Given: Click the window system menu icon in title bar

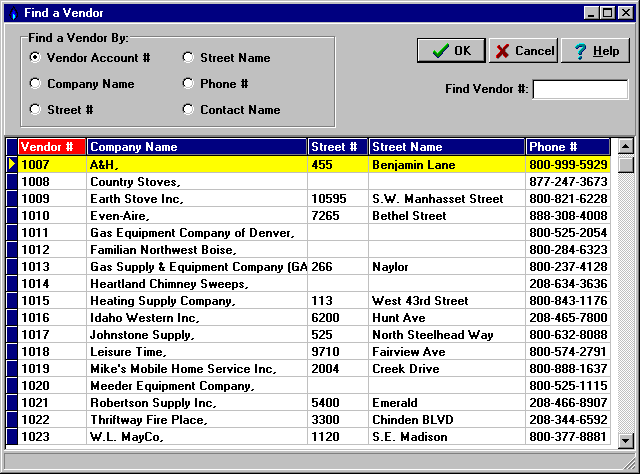Looking at the screenshot, I should (x=11, y=13).
